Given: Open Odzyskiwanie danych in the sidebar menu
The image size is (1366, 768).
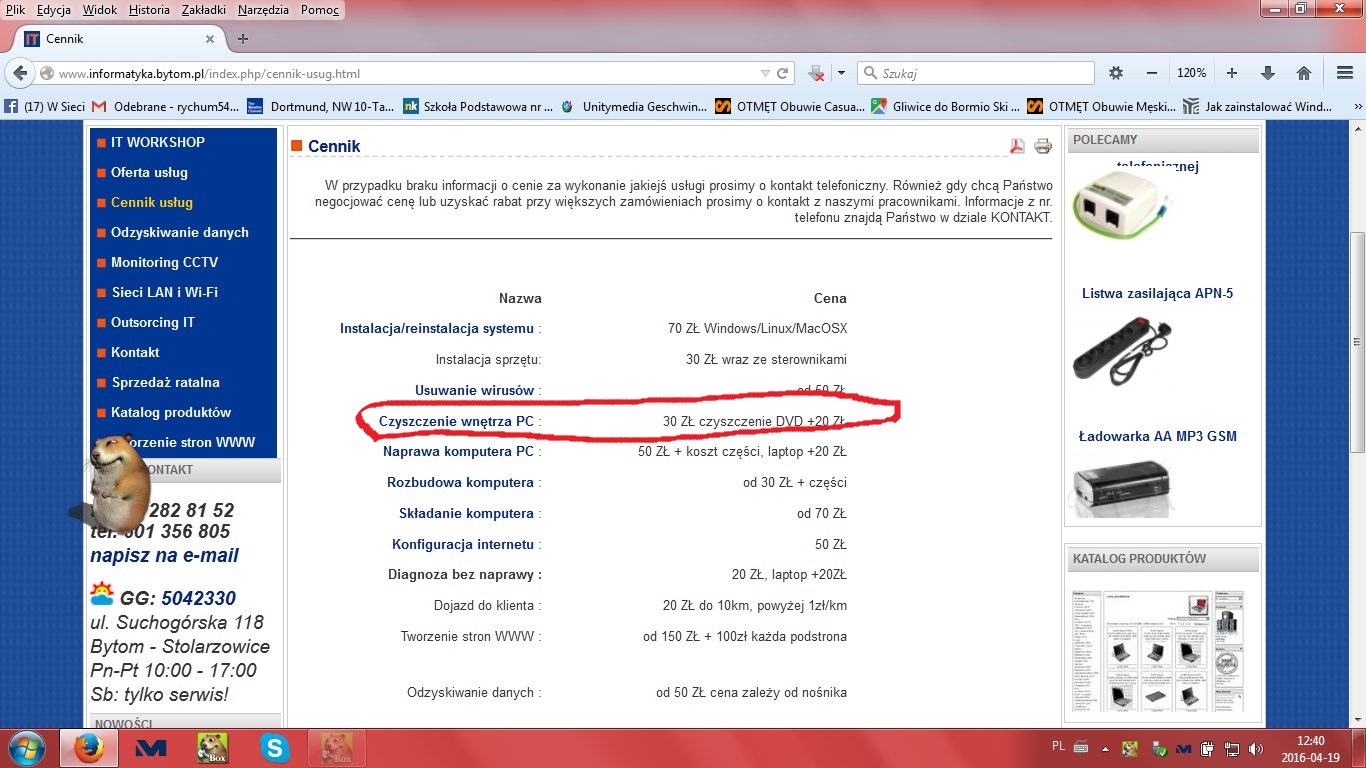Looking at the screenshot, I should 180,232.
